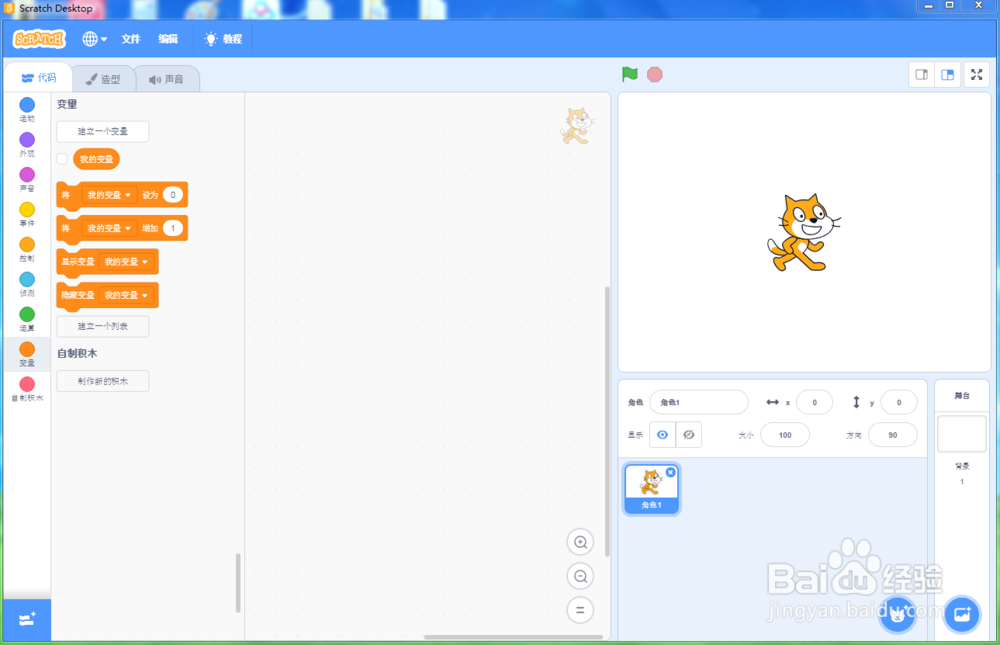Click the 方向 direction field 90
1000x645 pixels.
tap(893, 435)
